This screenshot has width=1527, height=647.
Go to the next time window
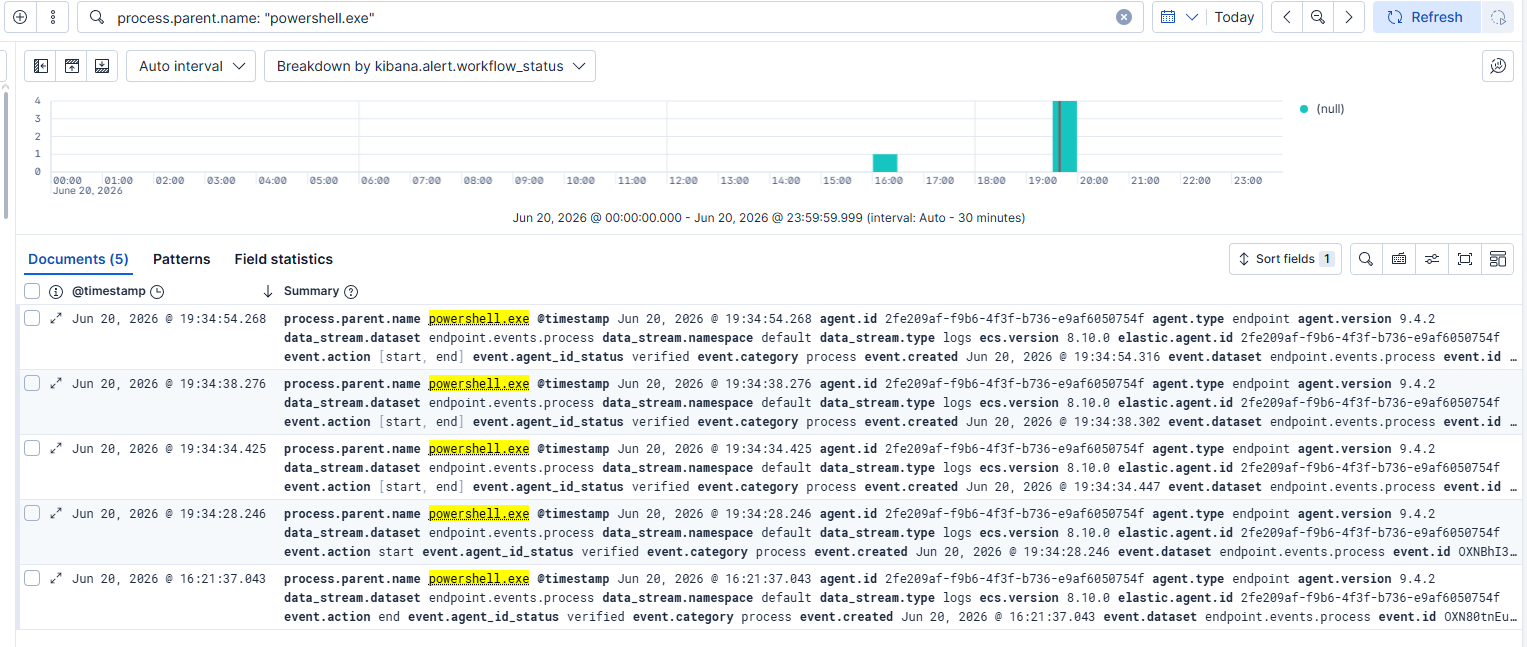tap(1349, 17)
